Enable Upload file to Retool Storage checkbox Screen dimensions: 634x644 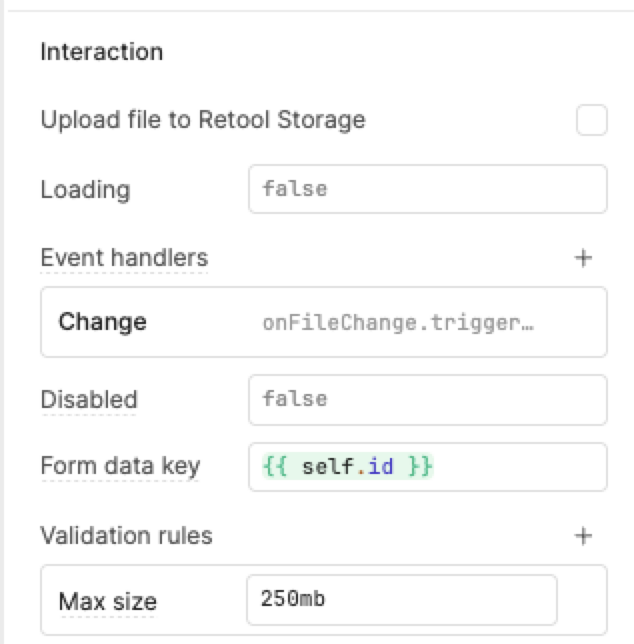pyautogui.click(x=591, y=121)
